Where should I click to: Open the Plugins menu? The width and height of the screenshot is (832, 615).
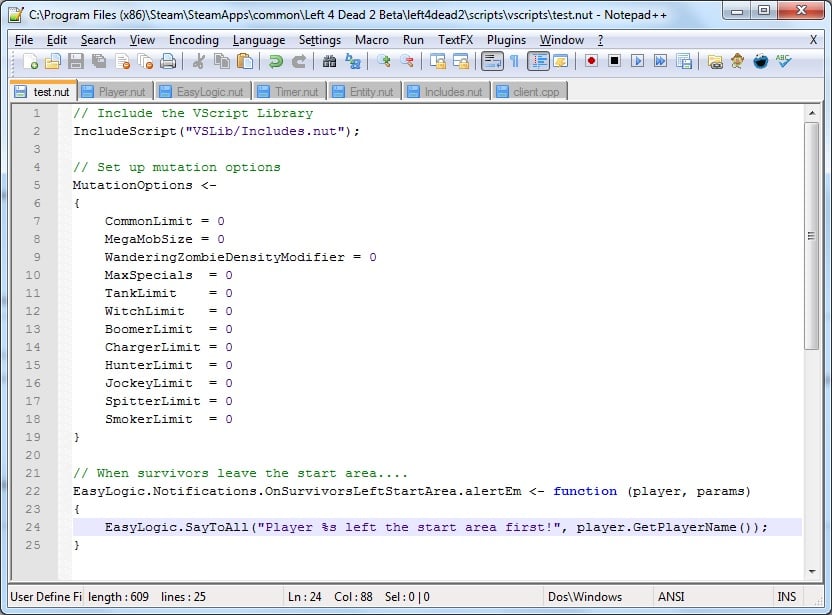point(506,40)
